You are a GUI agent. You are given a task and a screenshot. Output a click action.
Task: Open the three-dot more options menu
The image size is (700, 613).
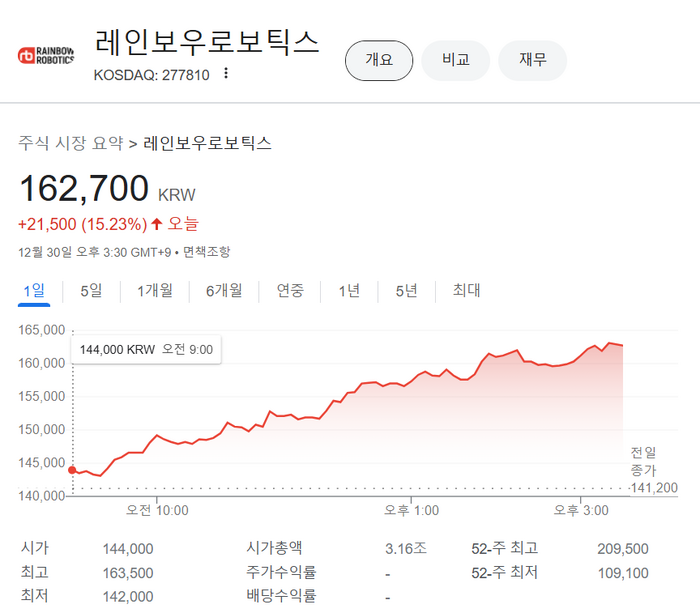pyautogui.click(x=226, y=73)
